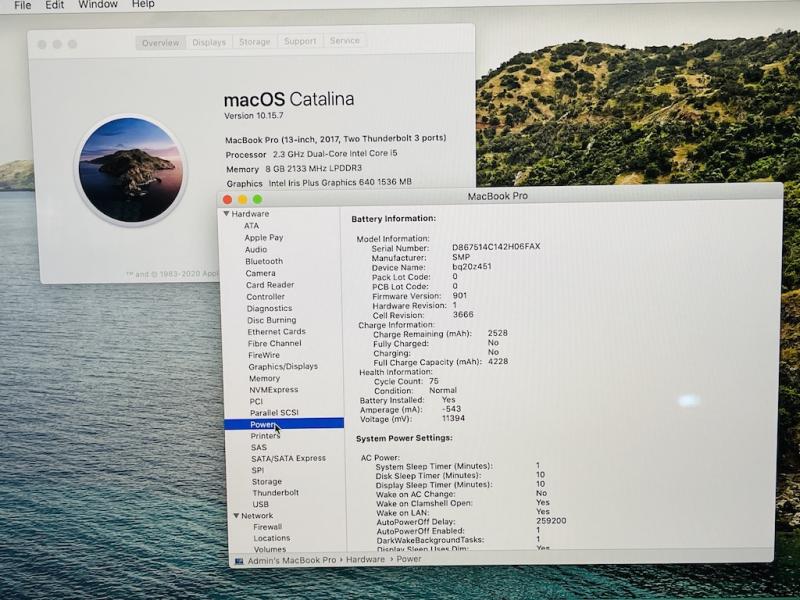
Task: Select the highlighted Power row
Action: (x=284, y=424)
